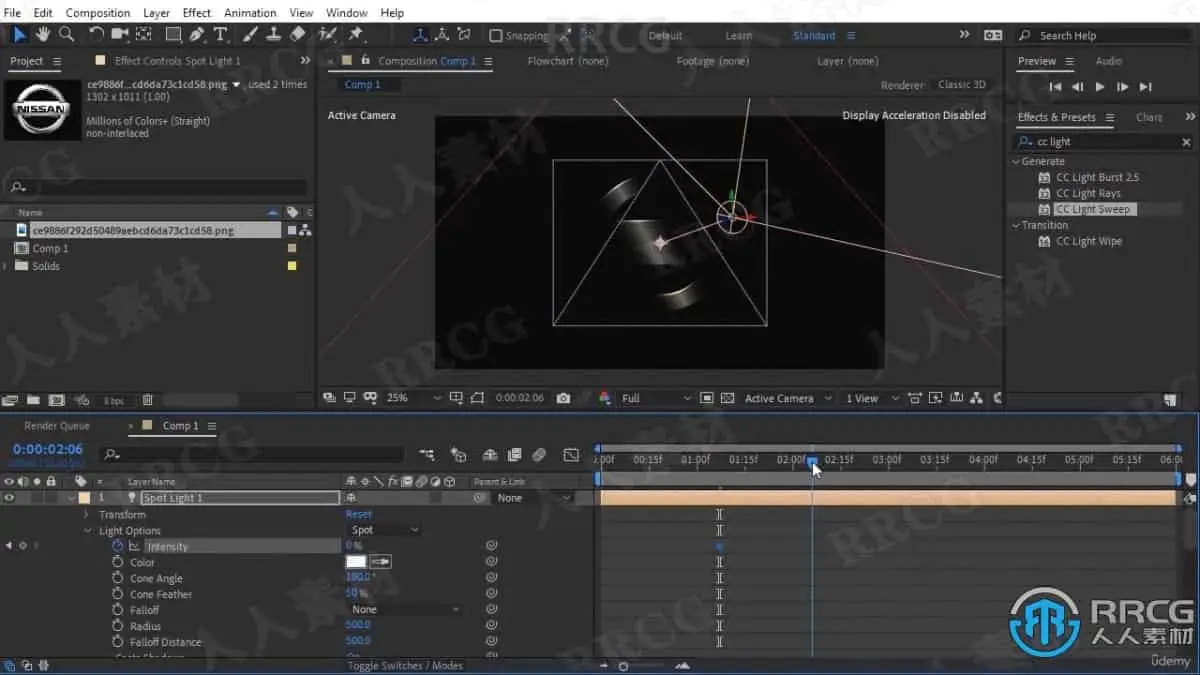Select the Brush tool
This screenshot has width=1200, height=675.
pos(251,34)
